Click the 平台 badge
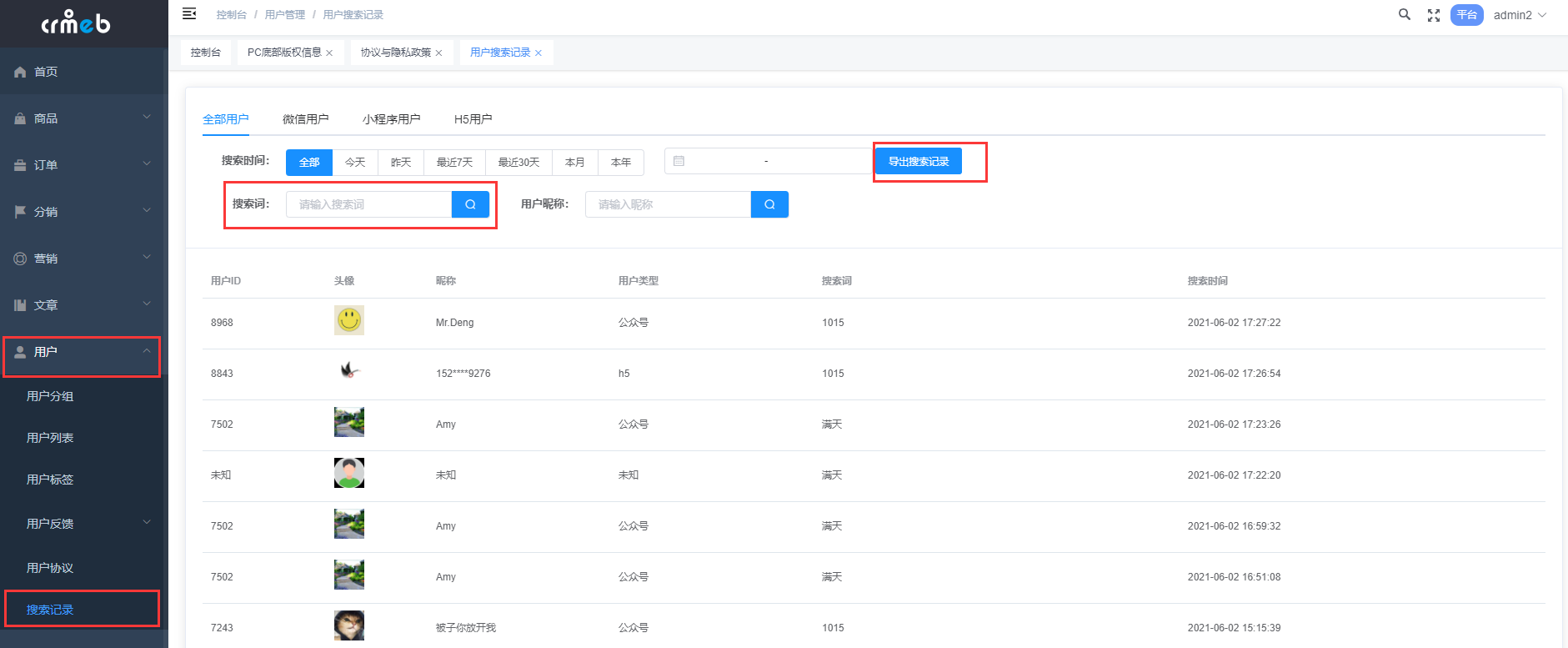Viewport: 1568px width, 648px height. [1466, 15]
